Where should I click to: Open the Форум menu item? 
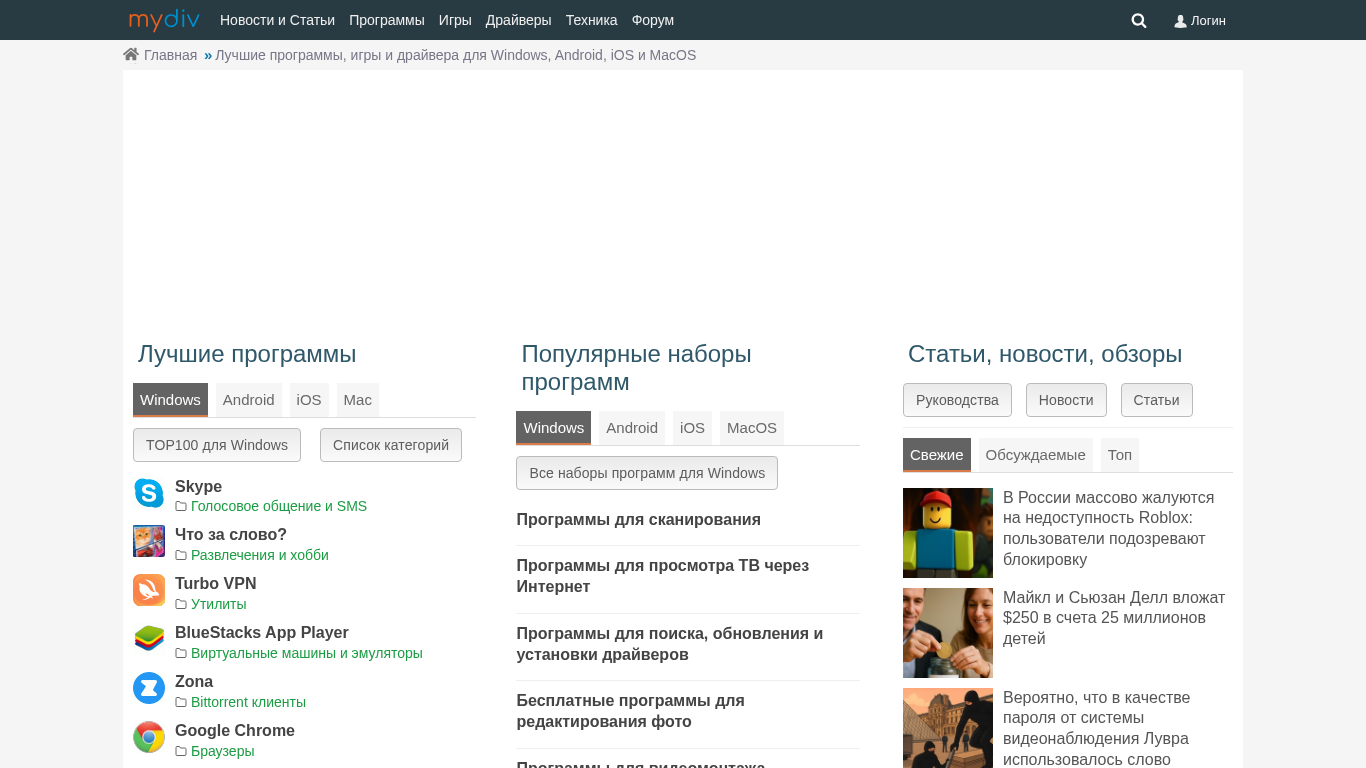coord(653,20)
